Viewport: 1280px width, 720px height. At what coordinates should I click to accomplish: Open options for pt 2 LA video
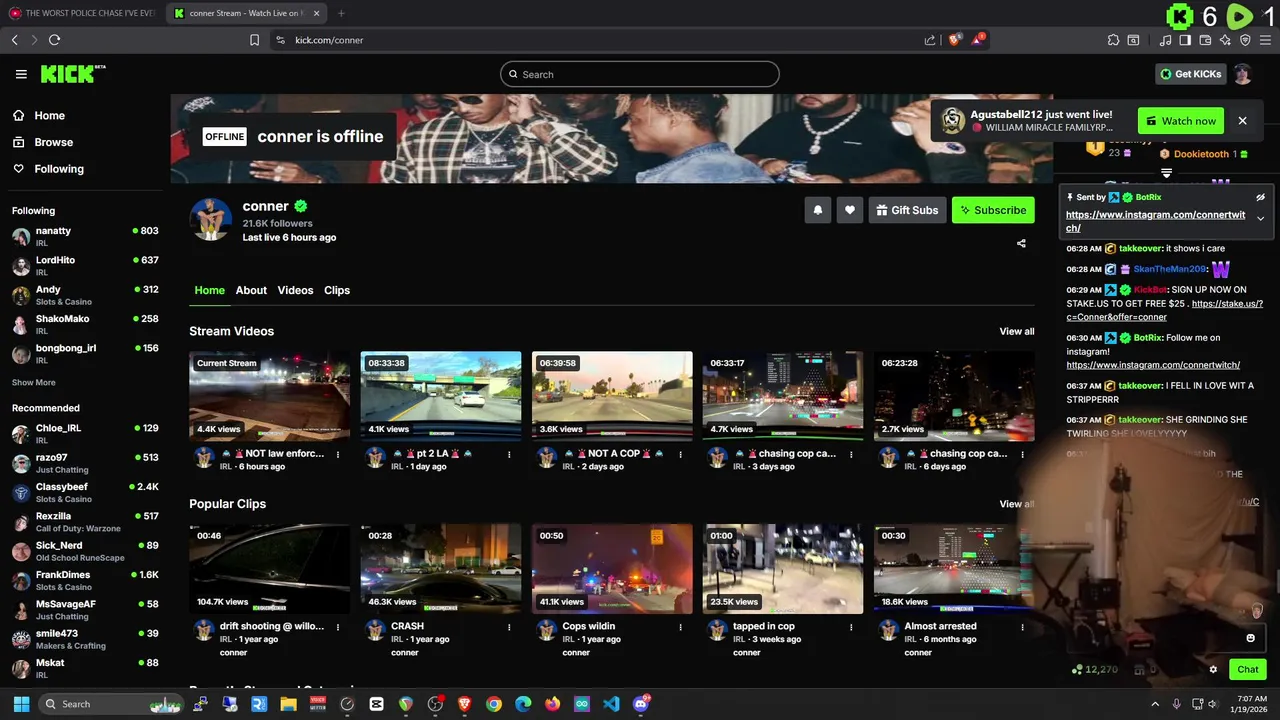pyautogui.click(x=509, y=454)
